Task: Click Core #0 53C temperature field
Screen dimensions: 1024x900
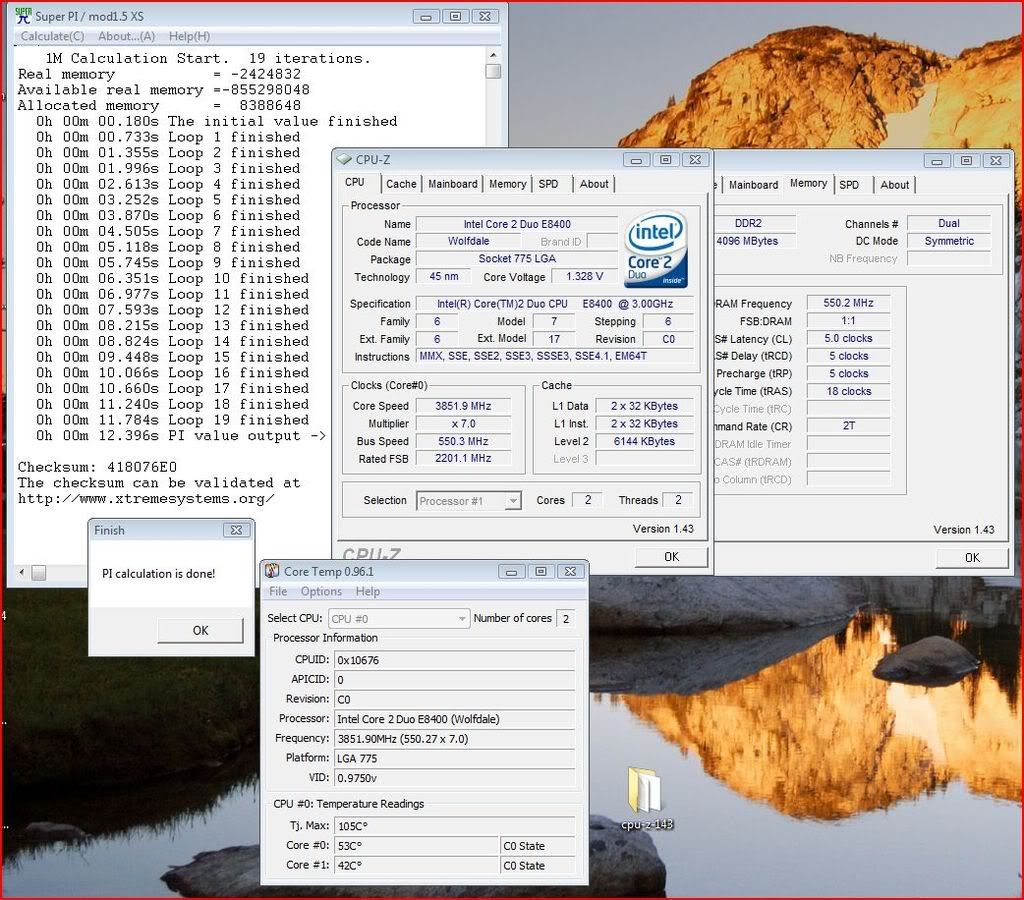Action: 416,845
